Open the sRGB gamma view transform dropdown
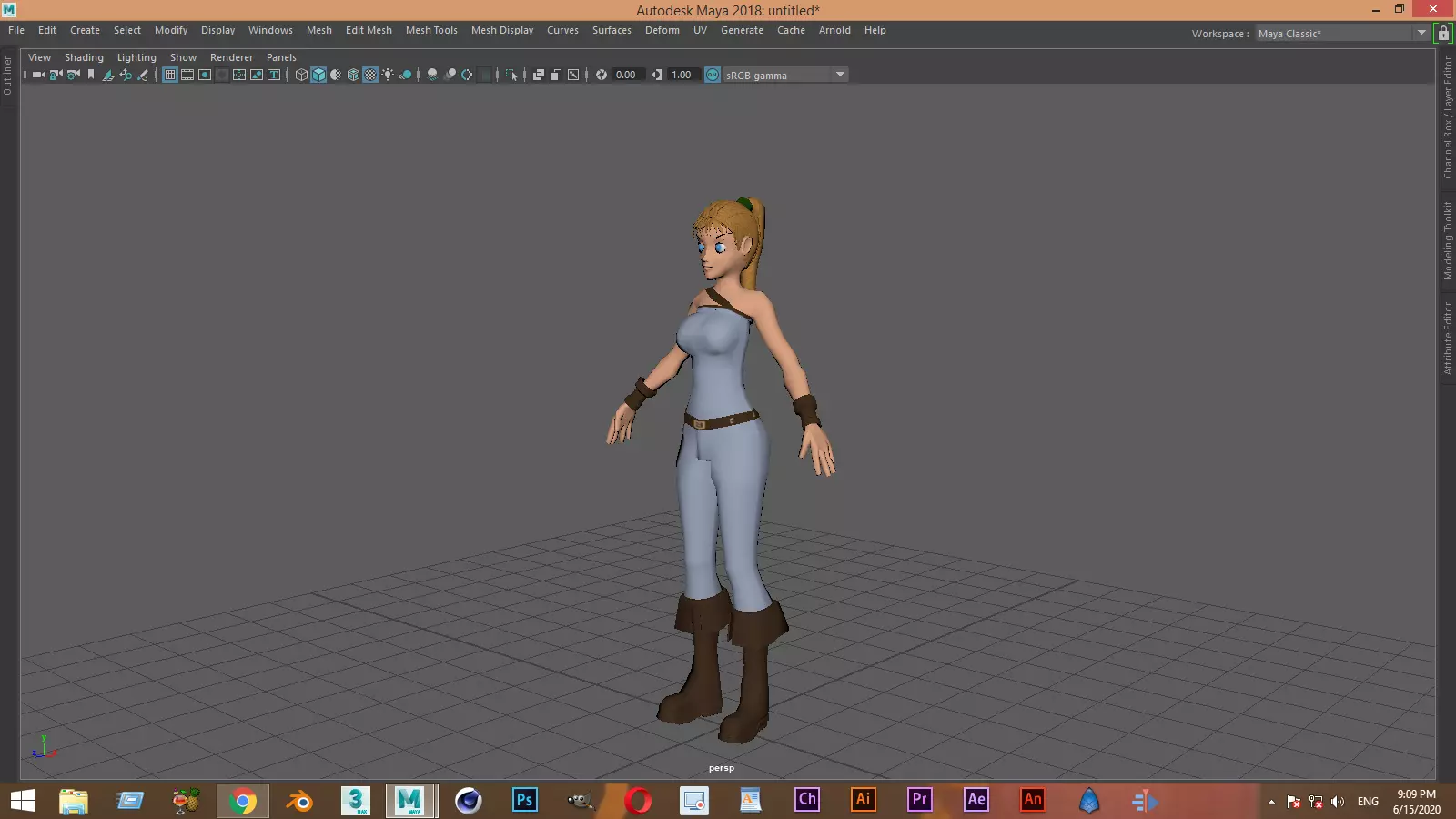Image resolution: width=1456 pixels, height=819 pixels. [786, 75]
